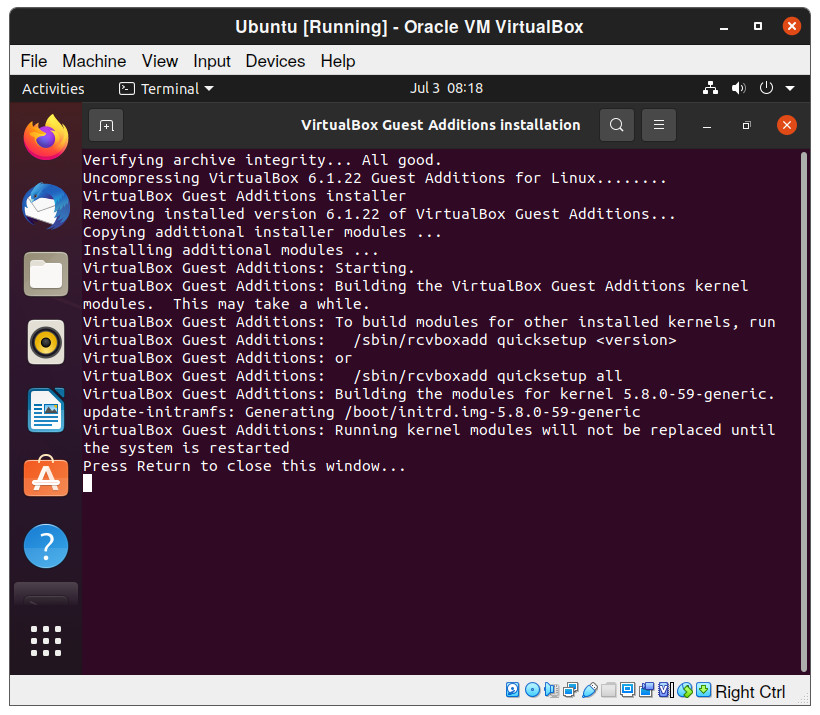820x715 pixels.
Task: Click the new tab button in Terminal
Action: pyautogui.click(x=106, y=126)
